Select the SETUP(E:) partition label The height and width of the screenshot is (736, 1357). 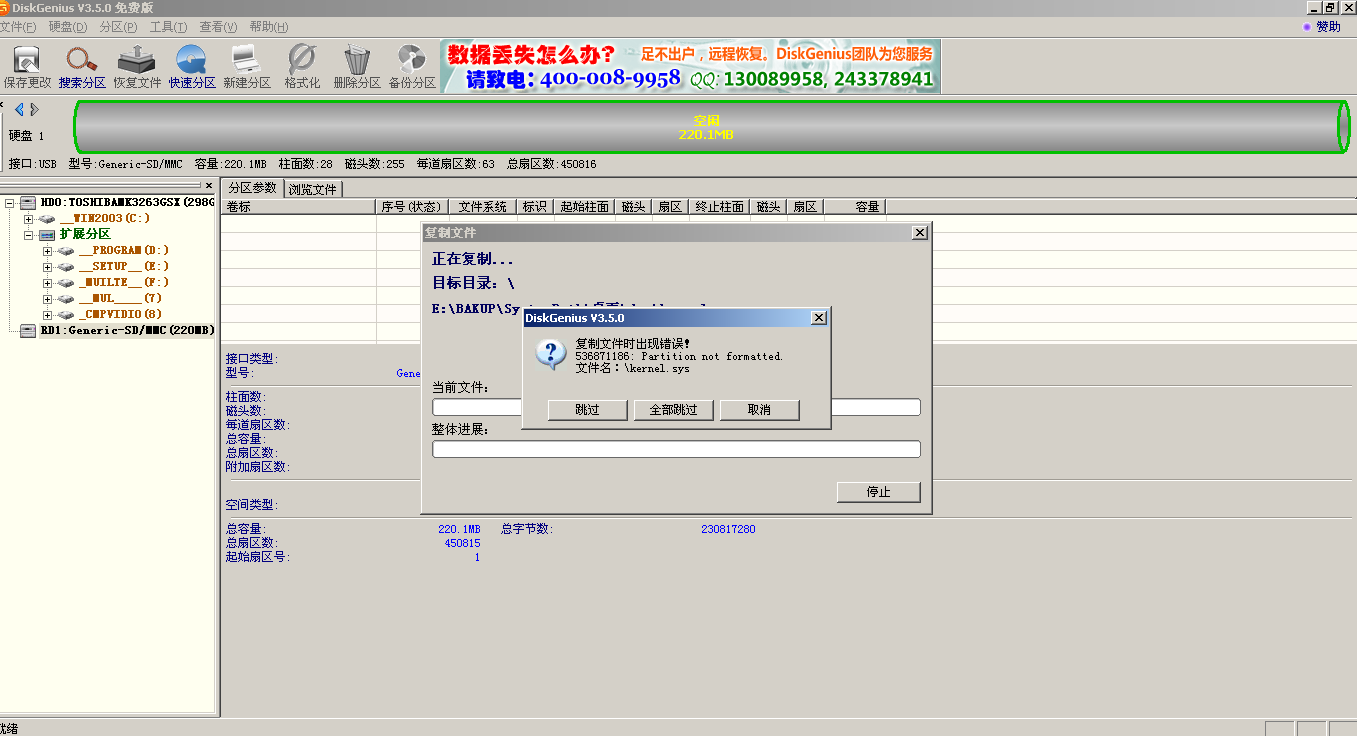click(124, 266)
